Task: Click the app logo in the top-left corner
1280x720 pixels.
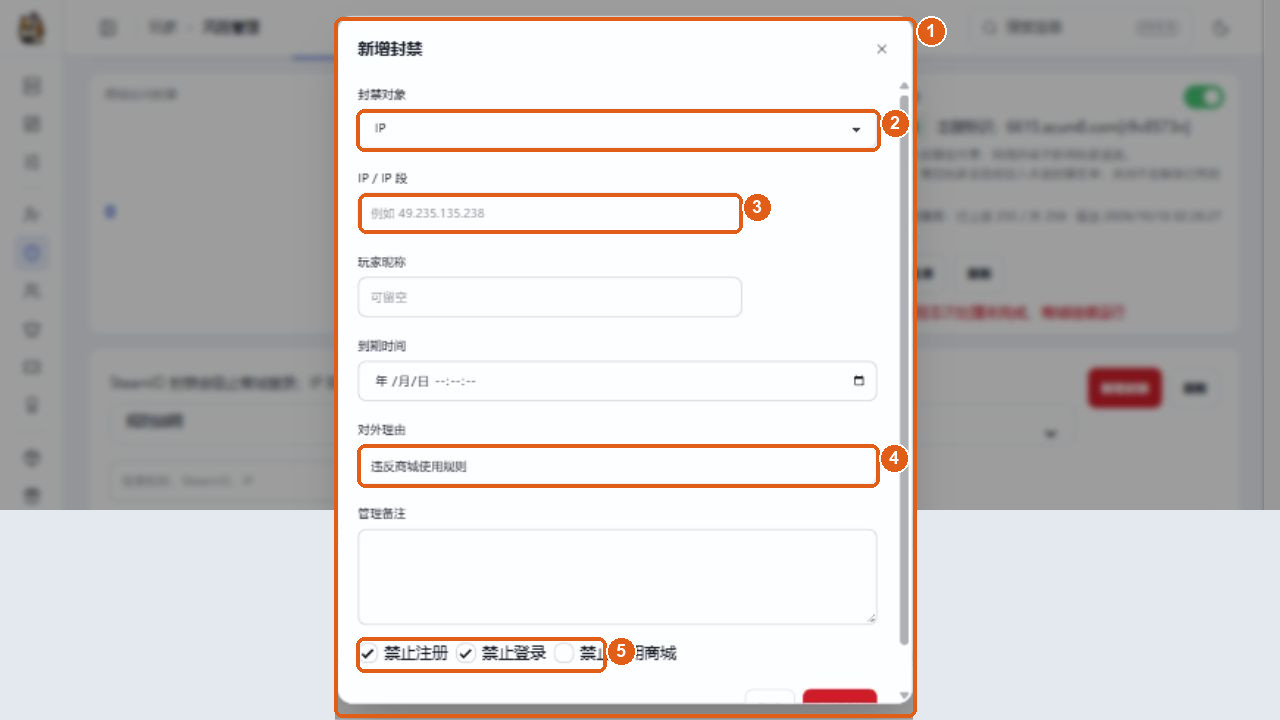Action: click(x=32, y=28)
